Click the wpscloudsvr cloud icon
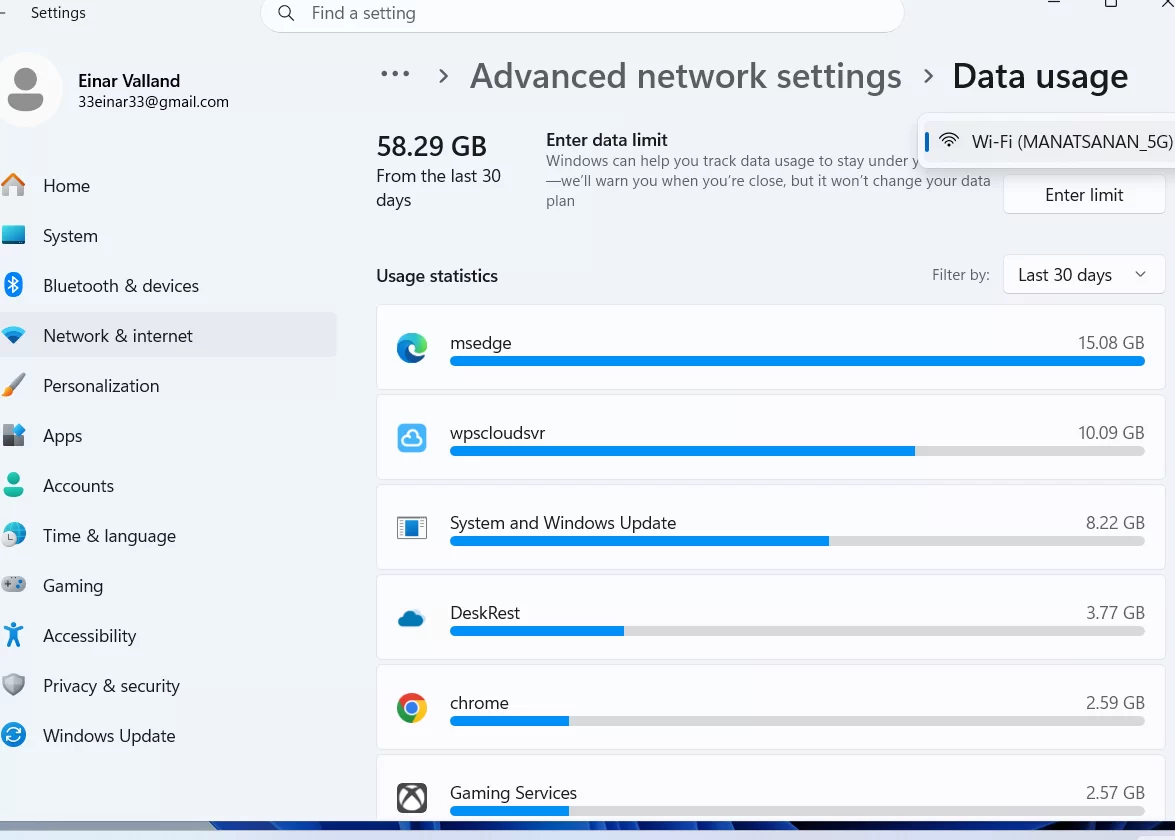1175x840 pixels. tap(411, 438)
